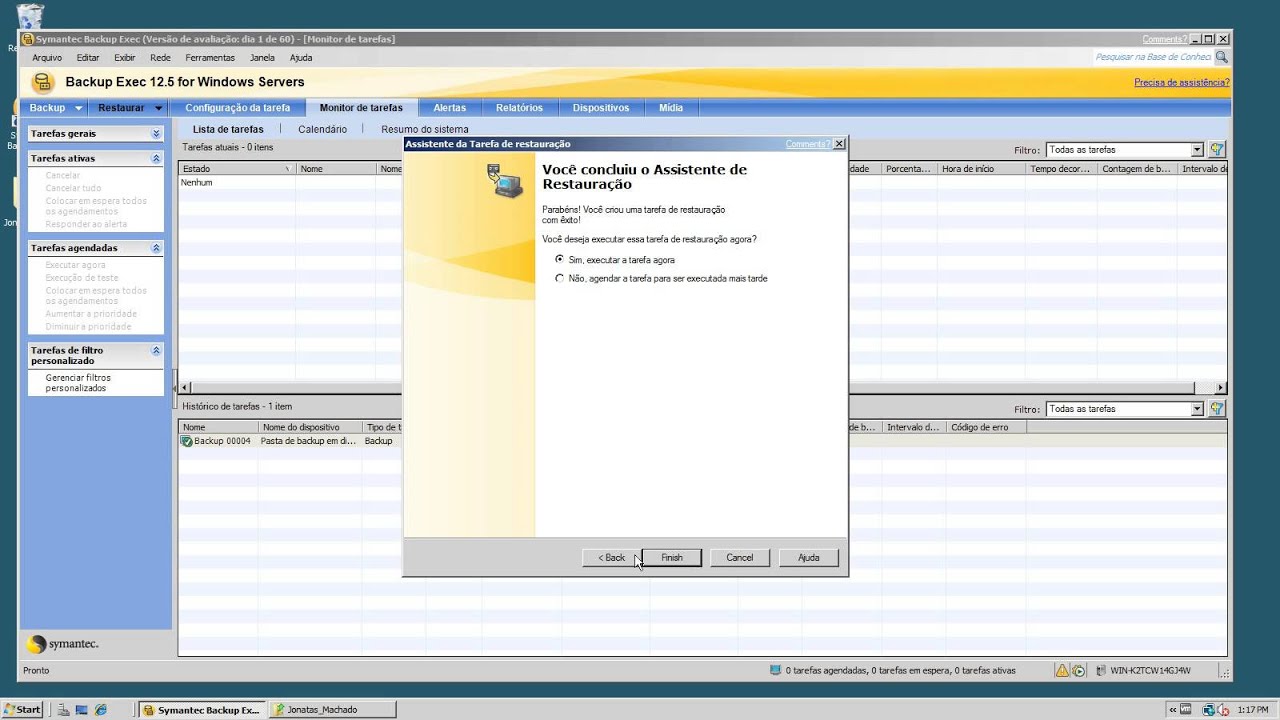Collapse the Tarefas agendadas panel
1280x720 pixels.
point(156,248)
